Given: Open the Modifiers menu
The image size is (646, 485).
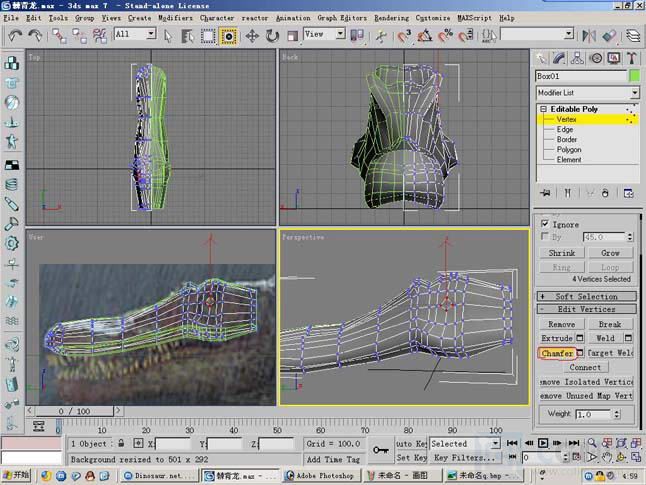Looking at the screenshot, I should point(175,18).
